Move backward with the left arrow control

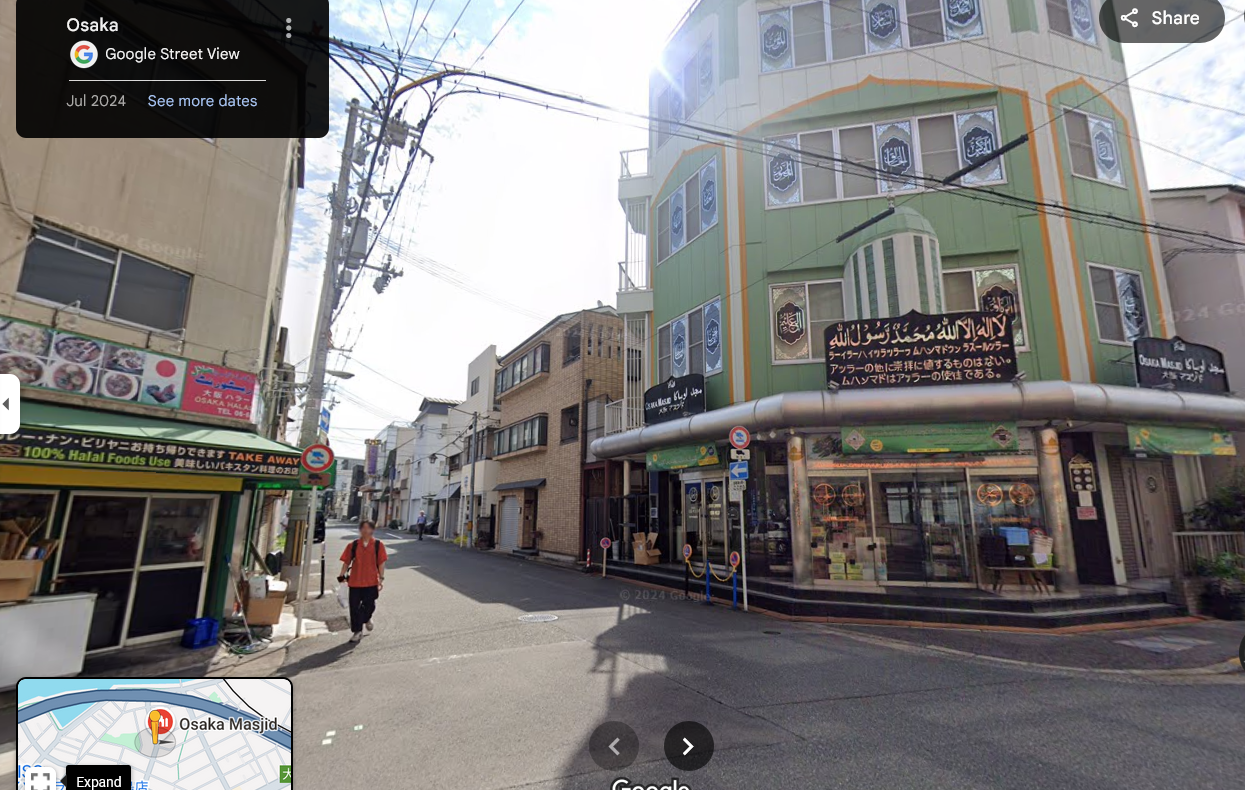pos(614,746)
